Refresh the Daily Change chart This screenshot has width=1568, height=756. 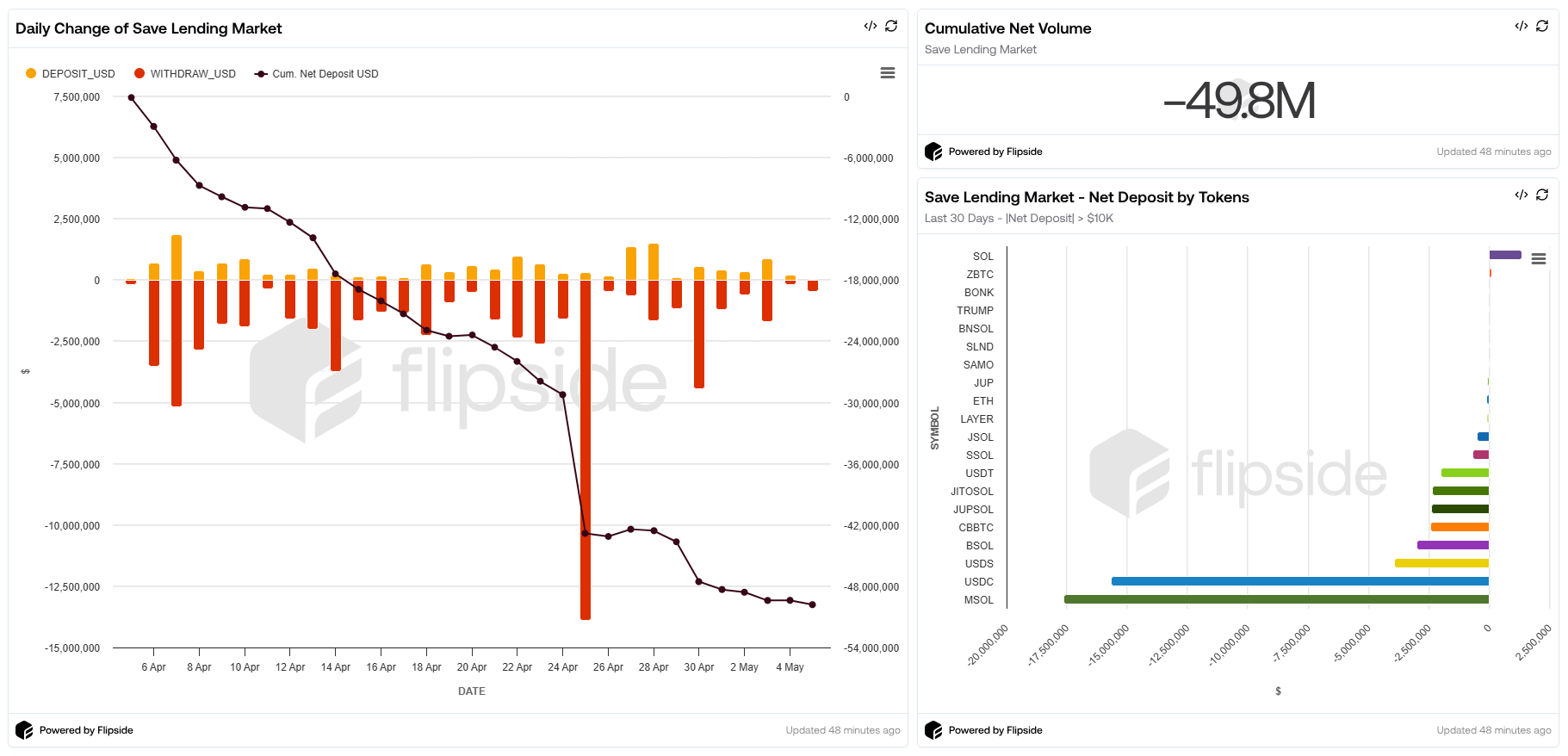pyautogui.click(x=891, y=26)
